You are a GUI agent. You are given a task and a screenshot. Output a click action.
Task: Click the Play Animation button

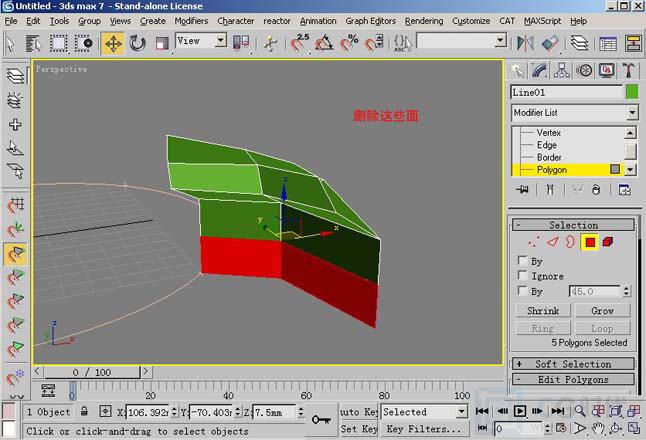click(x=520, y=411)
